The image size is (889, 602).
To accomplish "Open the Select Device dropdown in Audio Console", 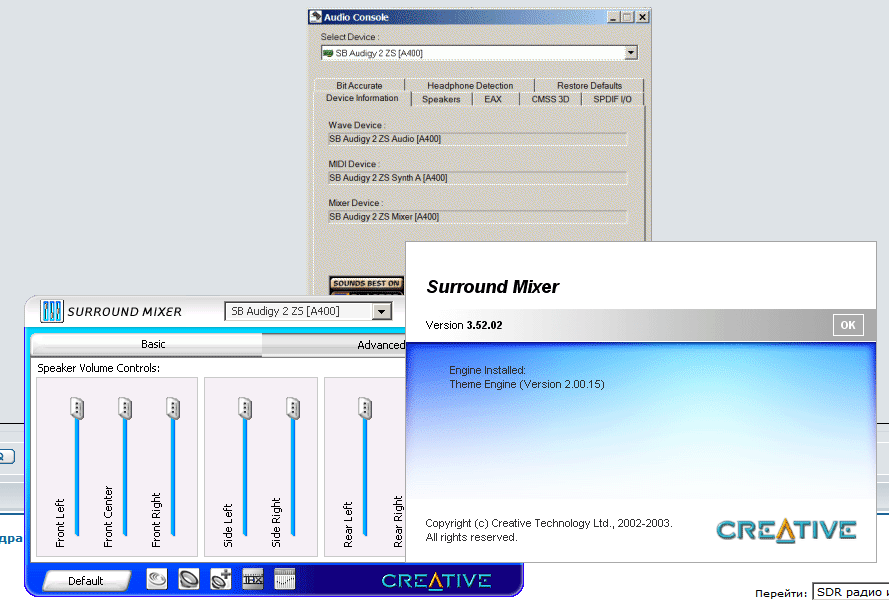I will (x=630, y=53).
